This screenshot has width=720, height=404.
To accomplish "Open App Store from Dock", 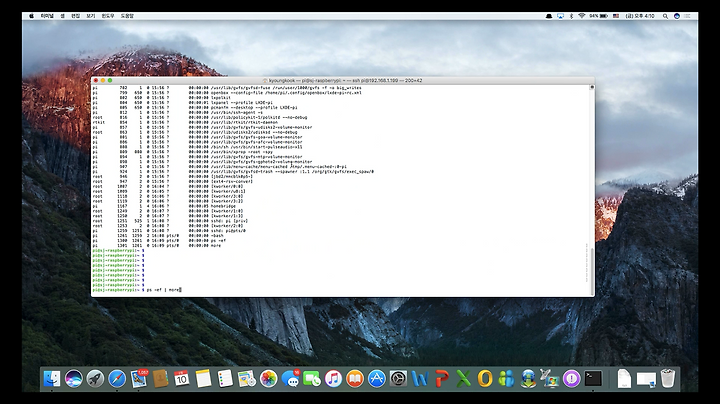I will click(377, 379).
